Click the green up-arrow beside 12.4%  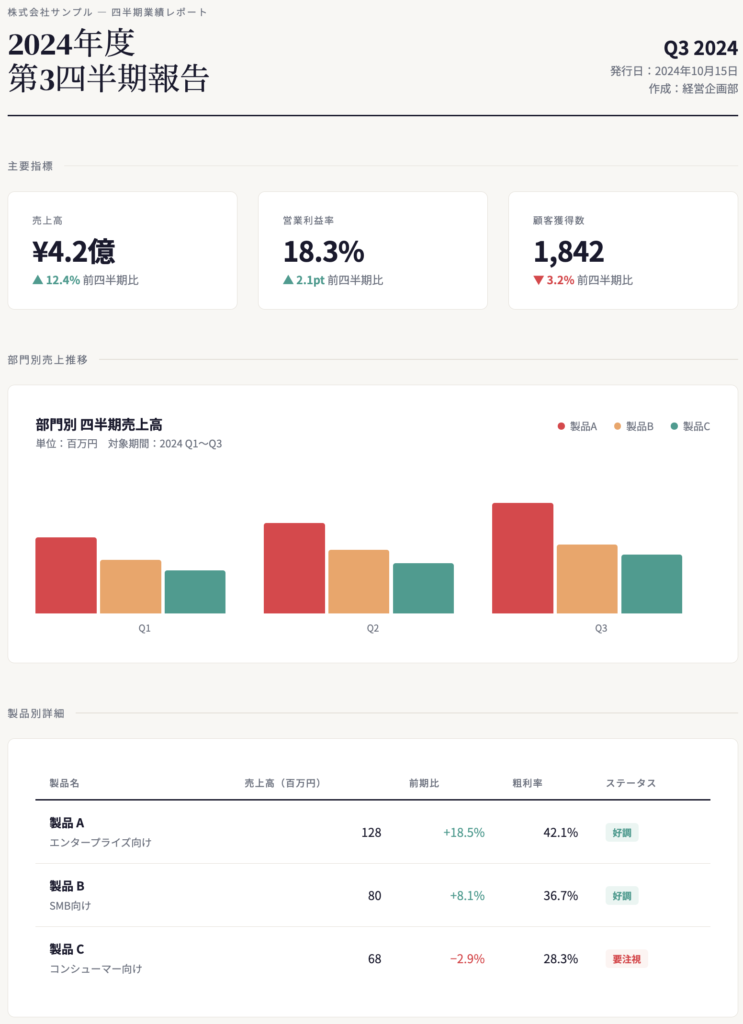38,280
